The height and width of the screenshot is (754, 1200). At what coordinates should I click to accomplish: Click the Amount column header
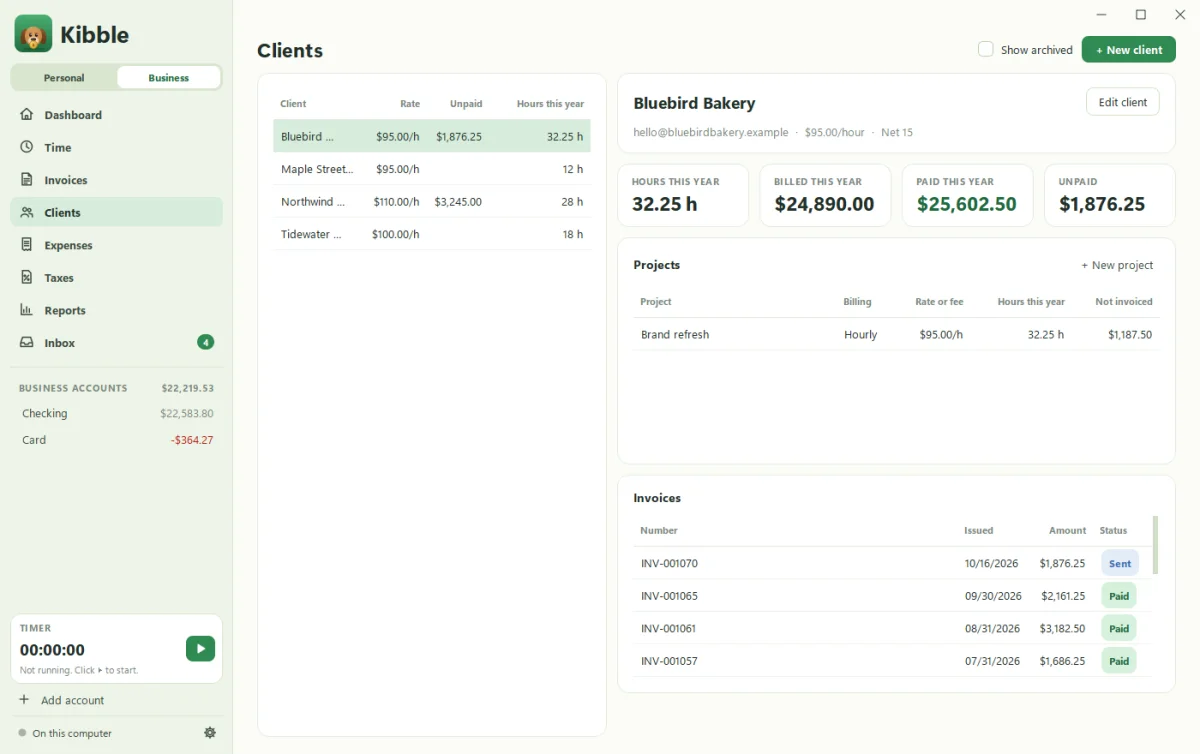[x=1067, y=530]
